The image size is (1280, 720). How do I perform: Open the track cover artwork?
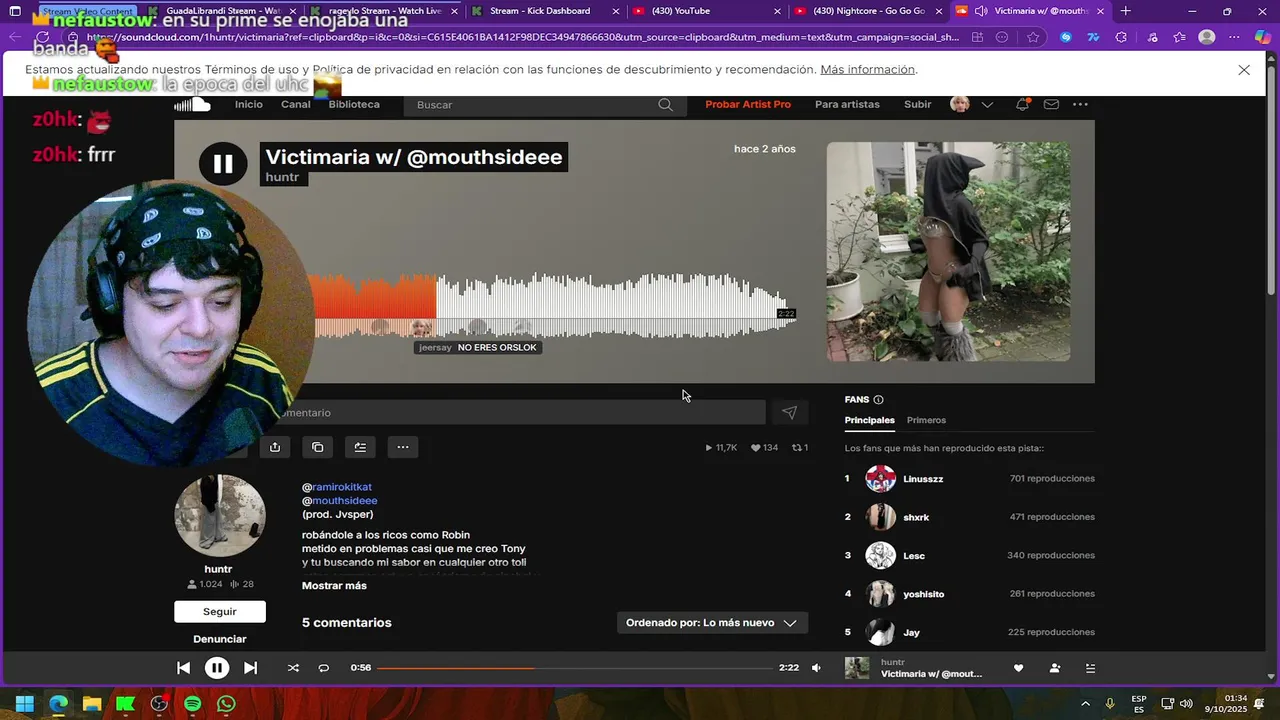[x=948, y=251]
